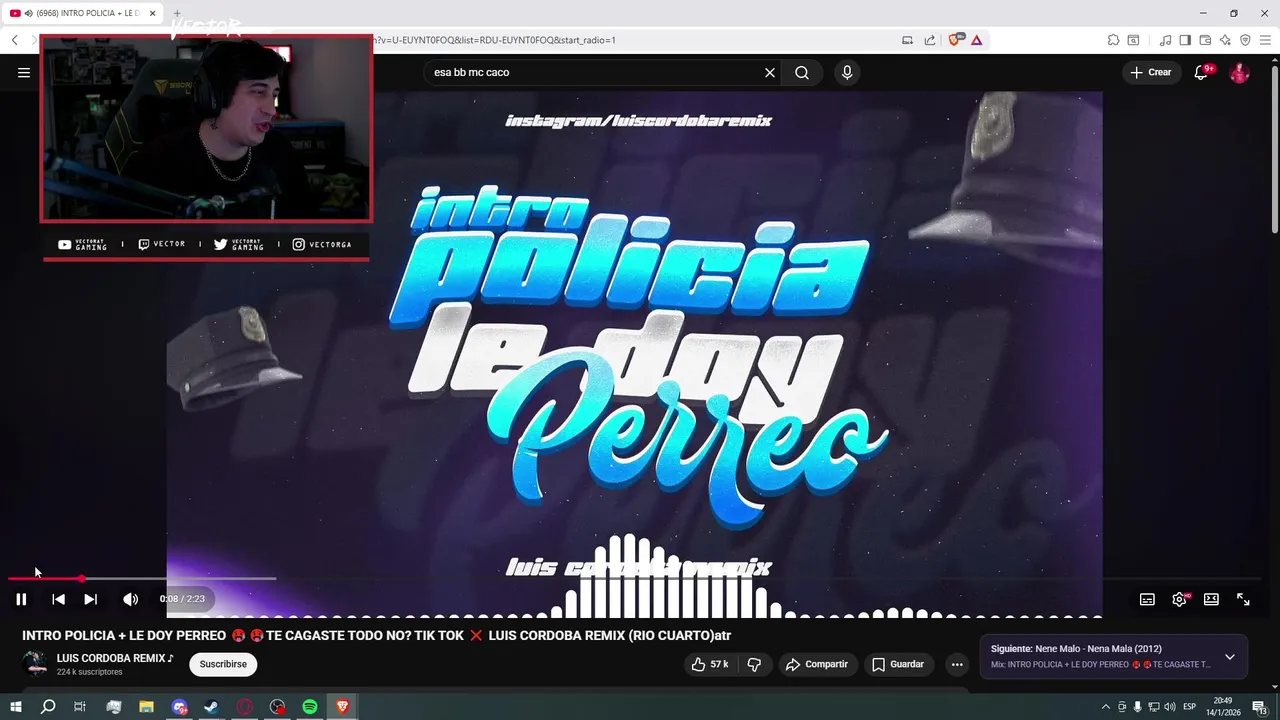Open OBS Studio from the taskbar
The height and width of the screenshot is (720, 1280).
[277, 707]
